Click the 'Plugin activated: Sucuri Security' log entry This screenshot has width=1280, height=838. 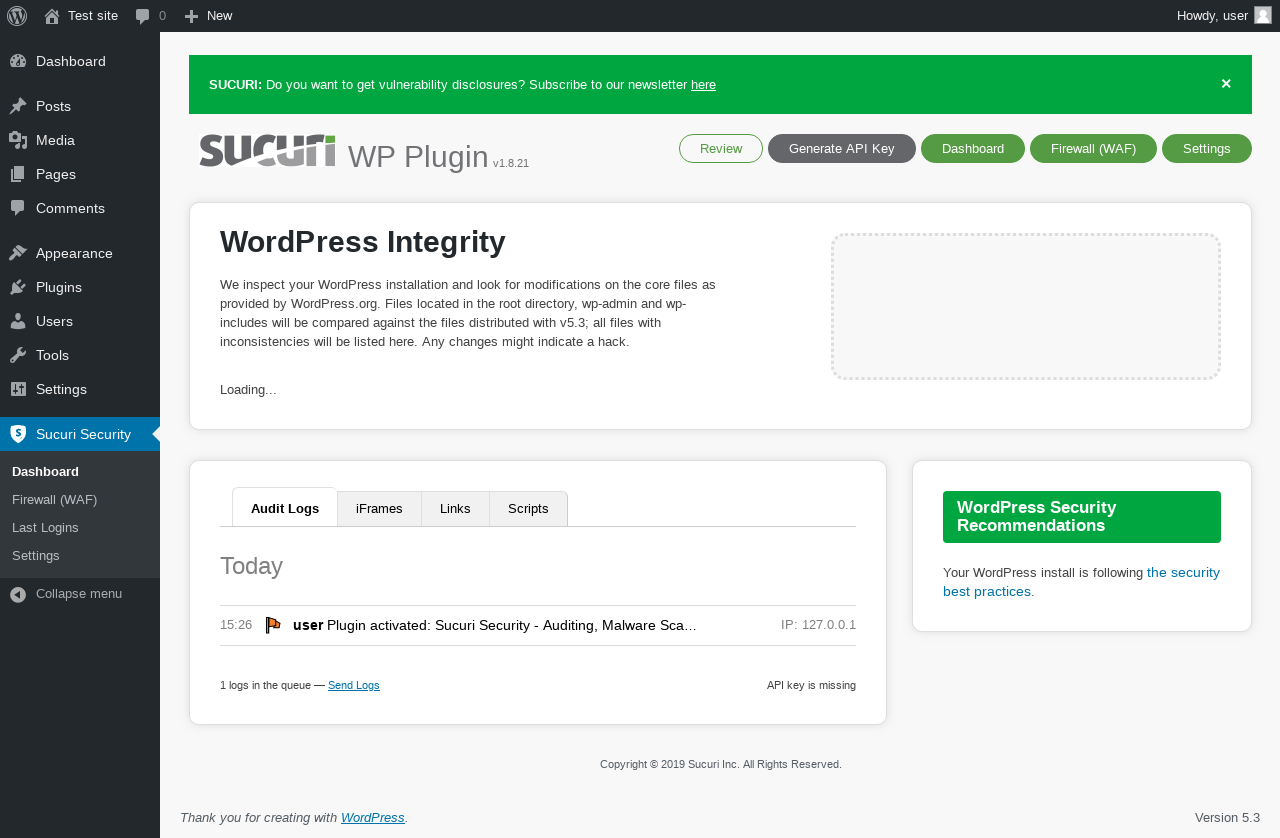[511, 625]
